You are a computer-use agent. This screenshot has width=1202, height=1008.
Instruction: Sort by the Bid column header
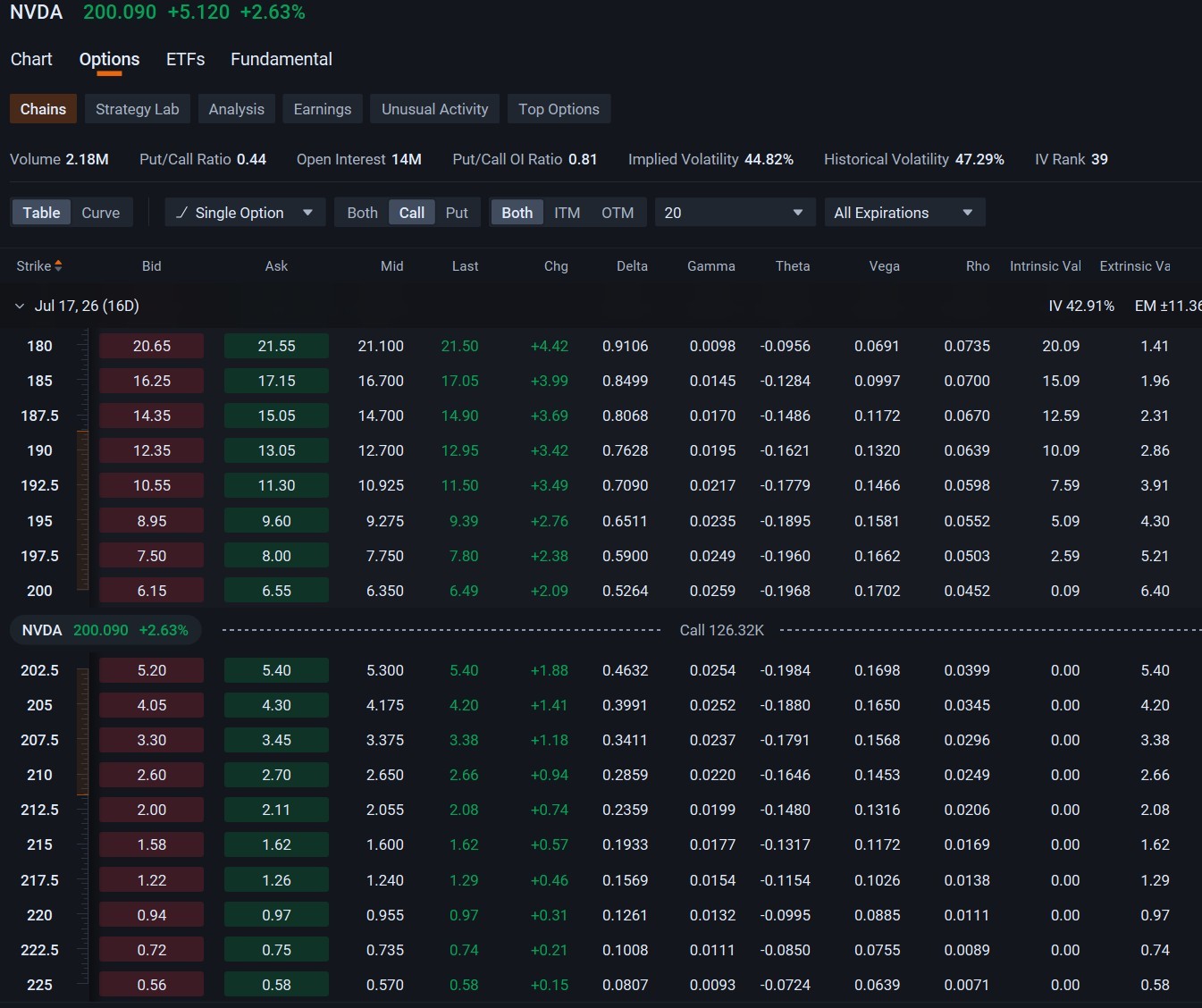pos(152,265)
